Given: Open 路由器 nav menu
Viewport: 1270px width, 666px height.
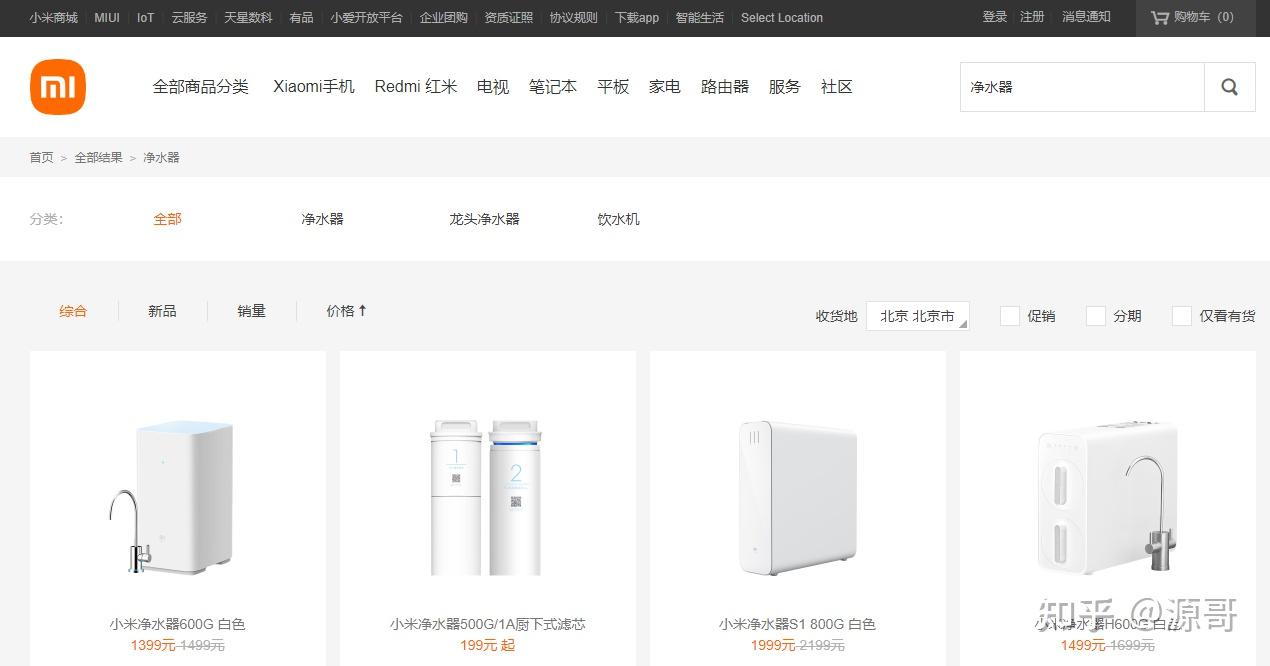Looking at the screenshot, I should coord(725,87).
